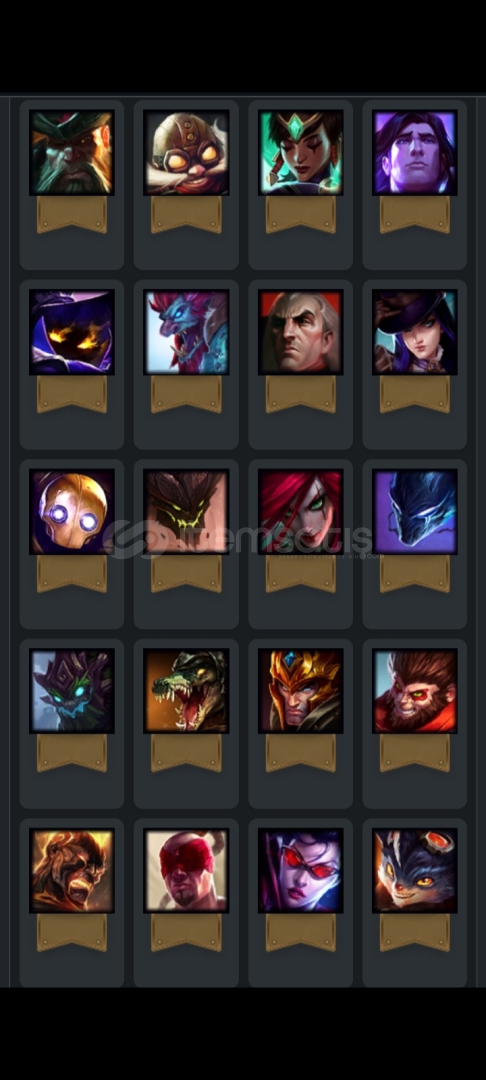486x1080 pixels.
Task: Click the Vayne portrait with red glasses
Action: (x=301, y=871)
